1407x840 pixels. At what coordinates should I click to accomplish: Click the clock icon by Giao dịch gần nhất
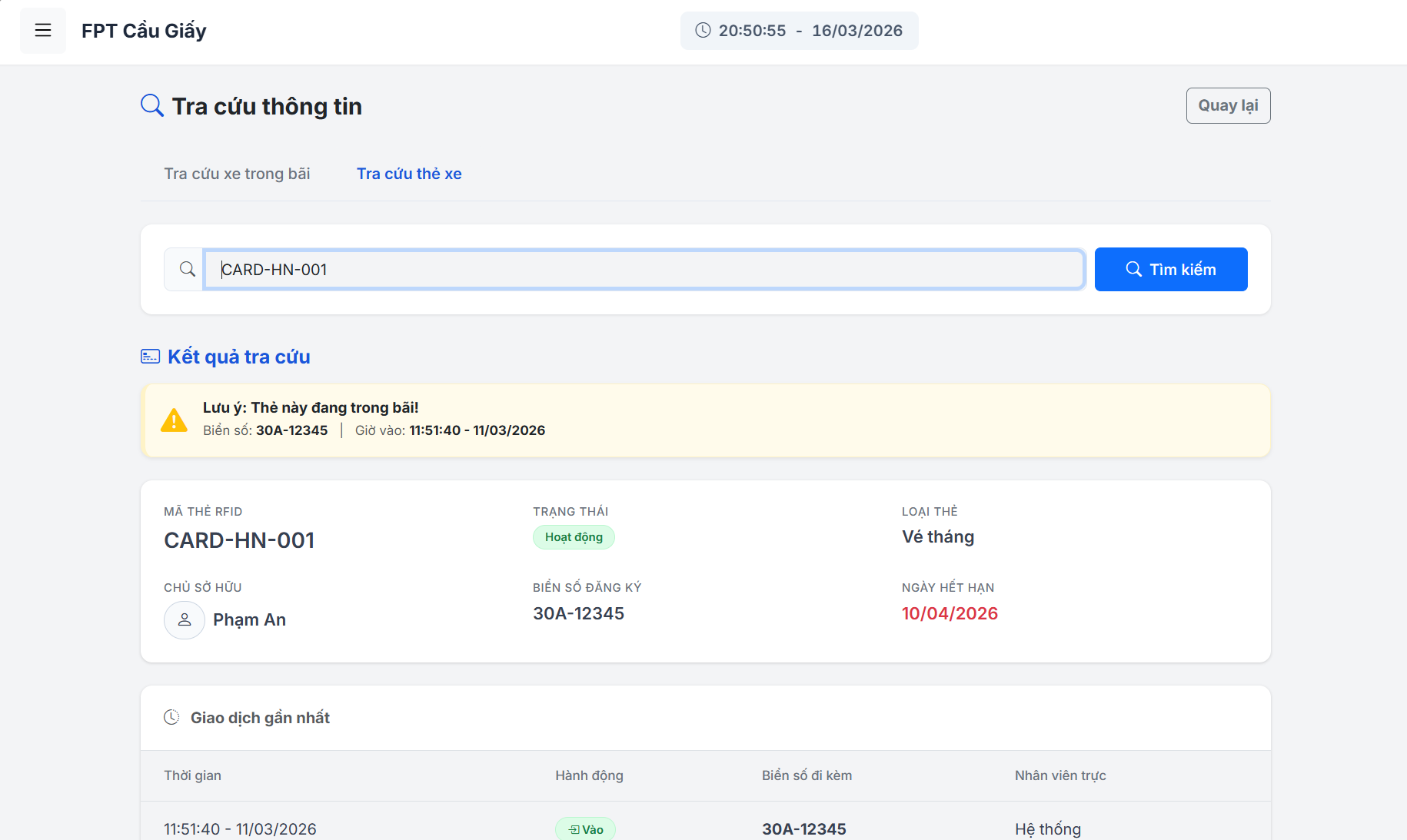click(171, 717)
